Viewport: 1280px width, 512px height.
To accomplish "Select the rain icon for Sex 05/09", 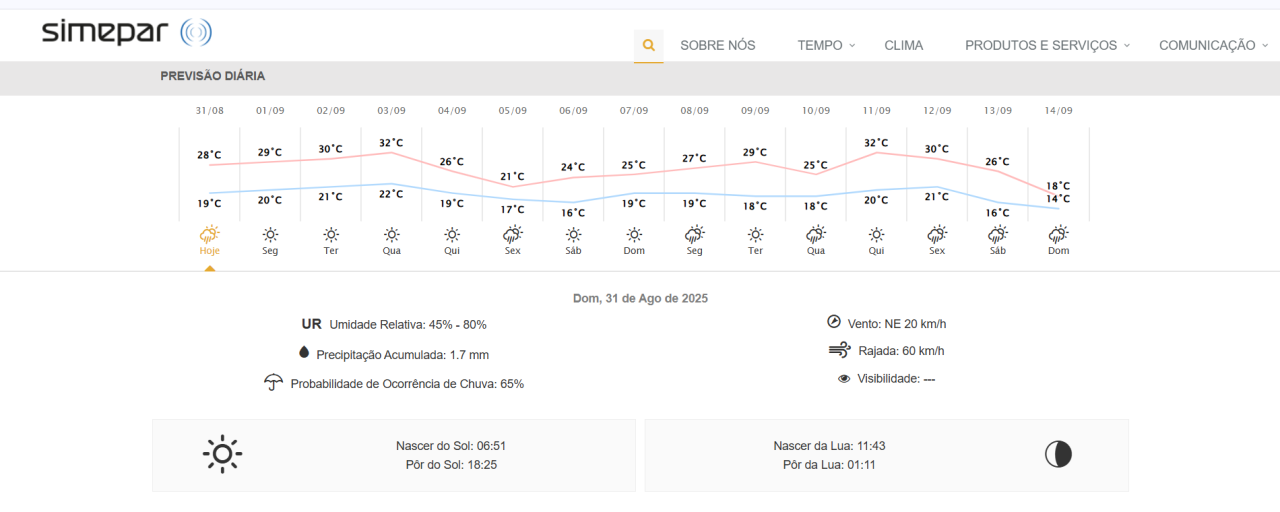I will coord(512,235).
